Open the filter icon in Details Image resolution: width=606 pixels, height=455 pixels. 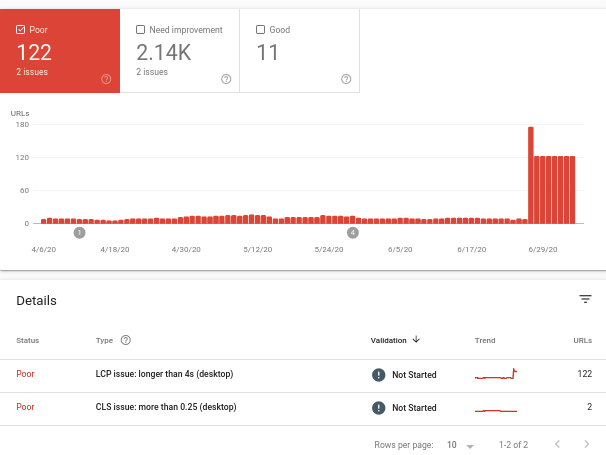(585, 299)
